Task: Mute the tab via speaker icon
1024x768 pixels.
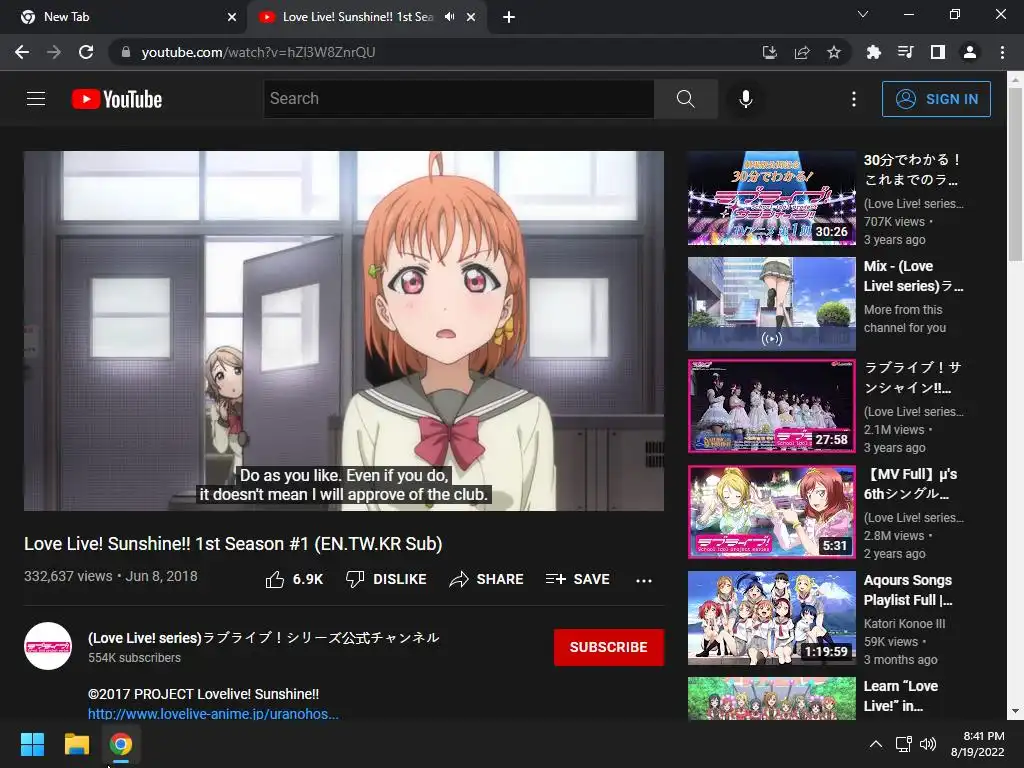Action: click(x=449, y=17)
